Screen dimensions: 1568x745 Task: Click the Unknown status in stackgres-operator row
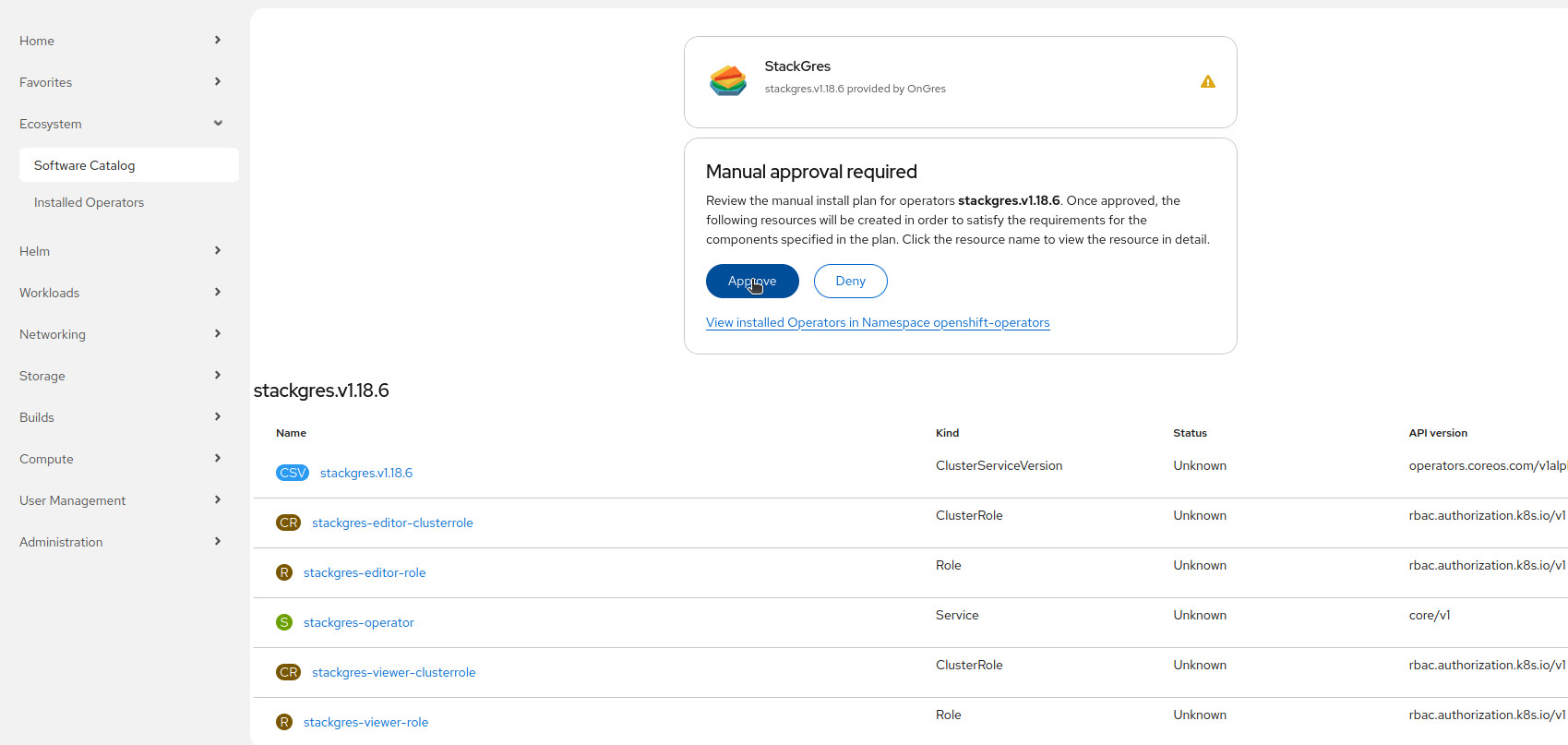click(1200, 615)
